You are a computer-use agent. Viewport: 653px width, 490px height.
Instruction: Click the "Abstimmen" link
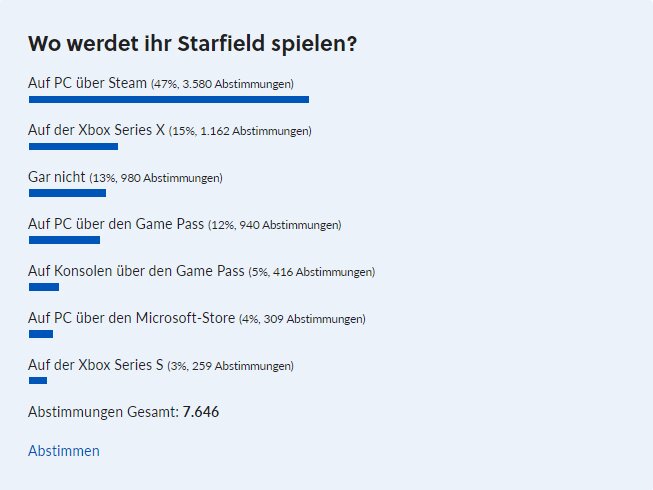click(x=64, y=451)
